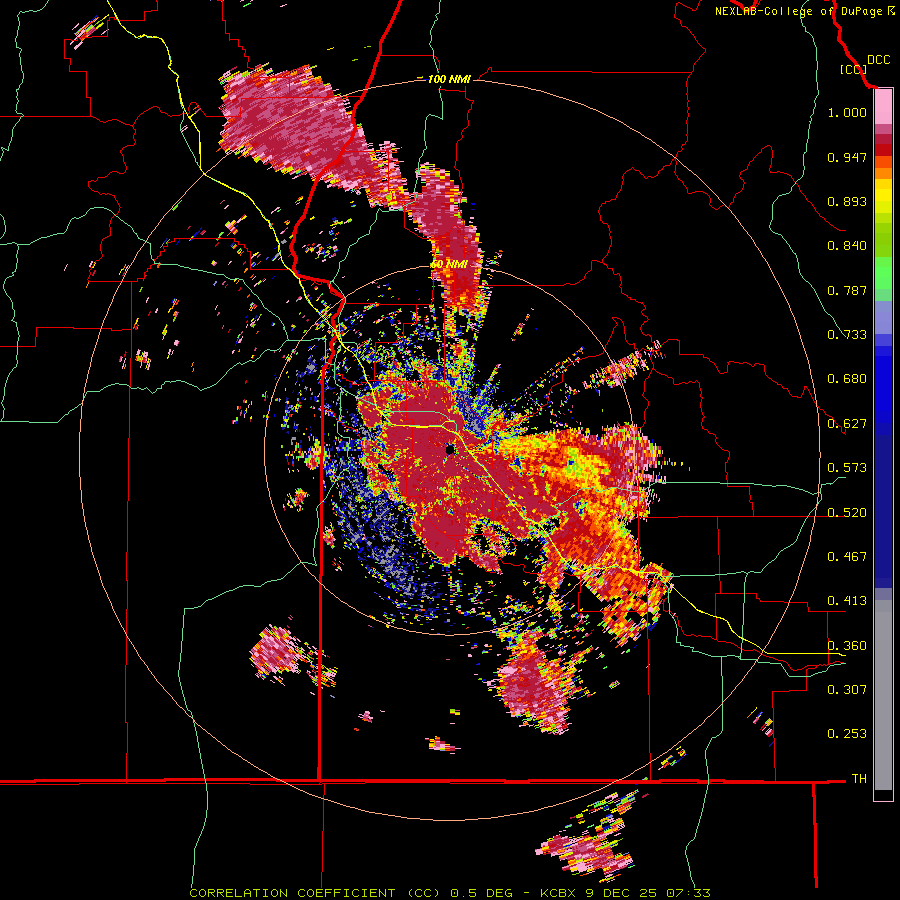This screenshot has width=900, height=900.
Task: Click the 50 NMI range ring label
Action: (448, 264)
